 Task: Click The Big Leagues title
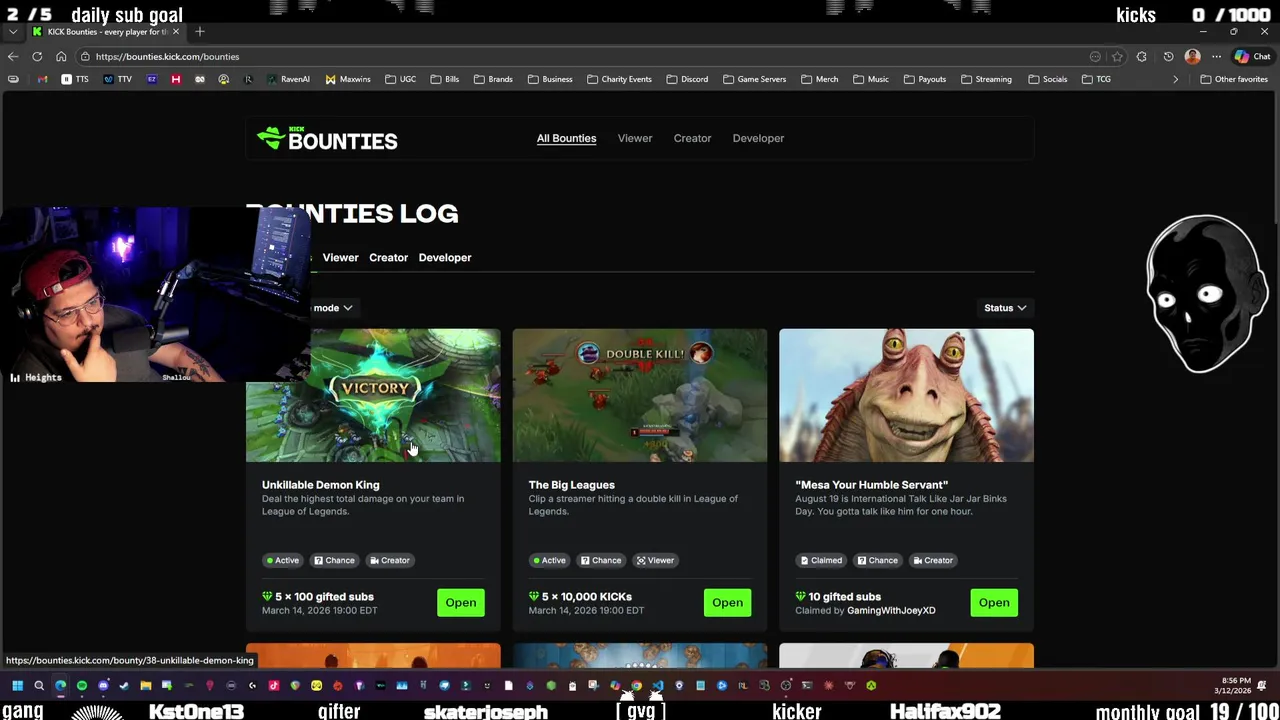click(x=571, y=485)
